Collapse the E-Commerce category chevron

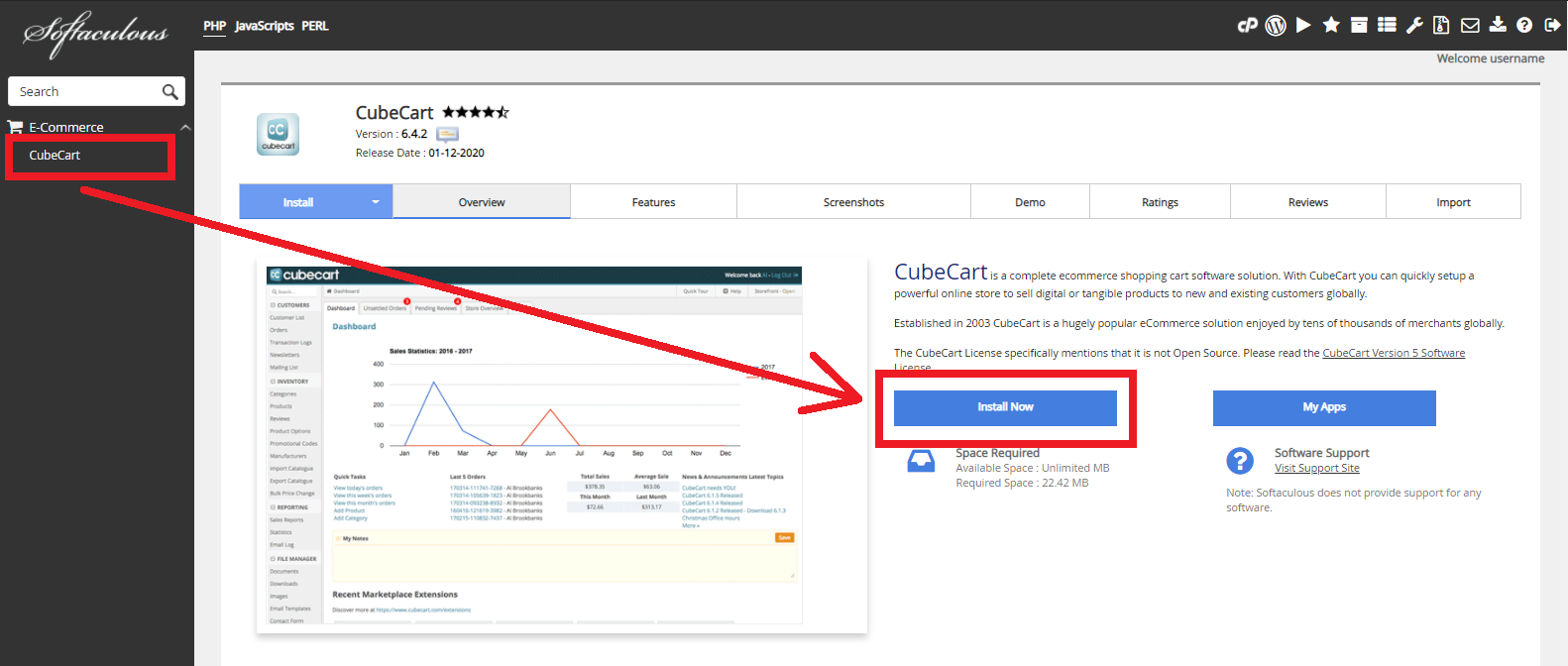tap(185, 128)
